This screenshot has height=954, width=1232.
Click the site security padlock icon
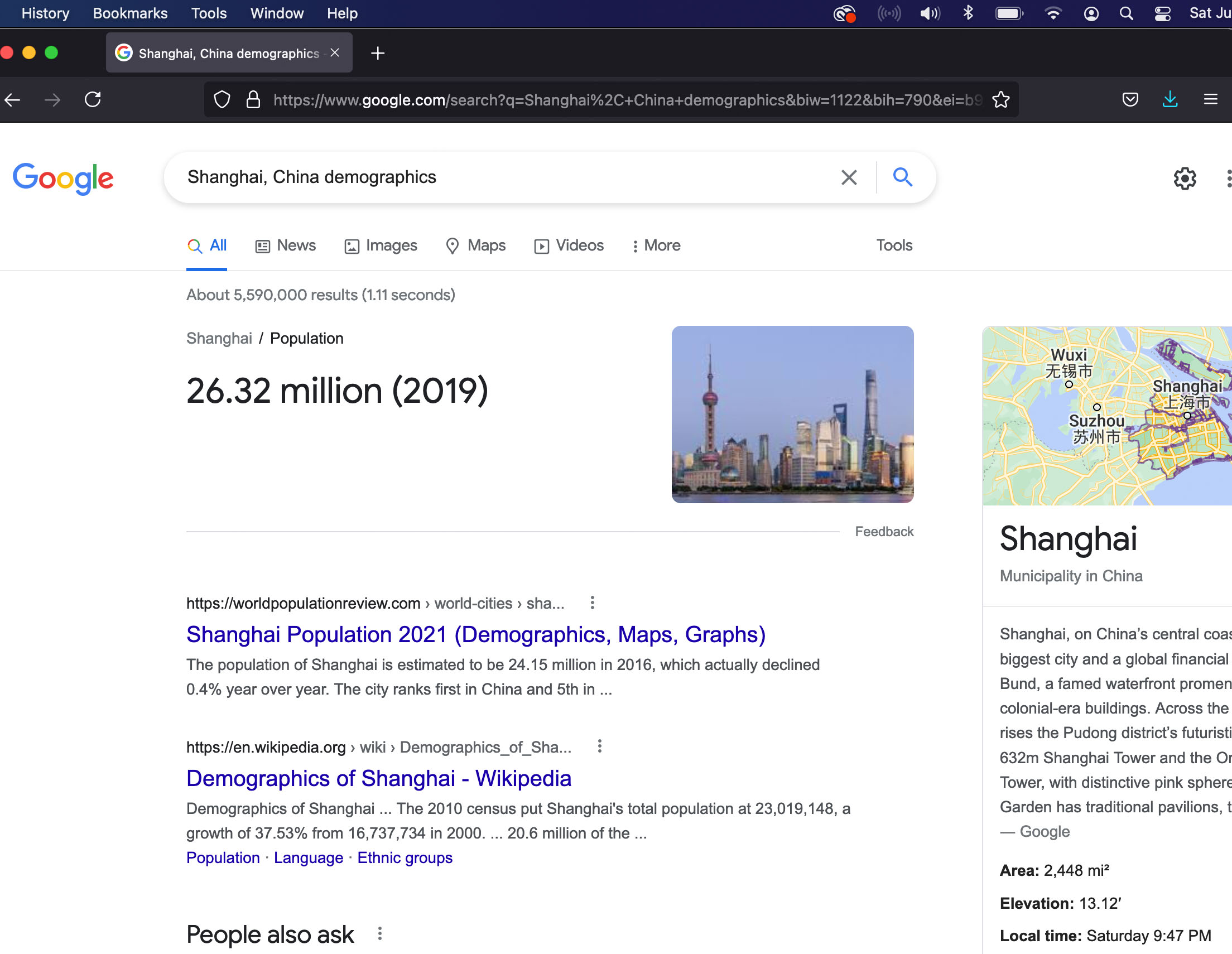pyautogui.click(x=253, y=100)
